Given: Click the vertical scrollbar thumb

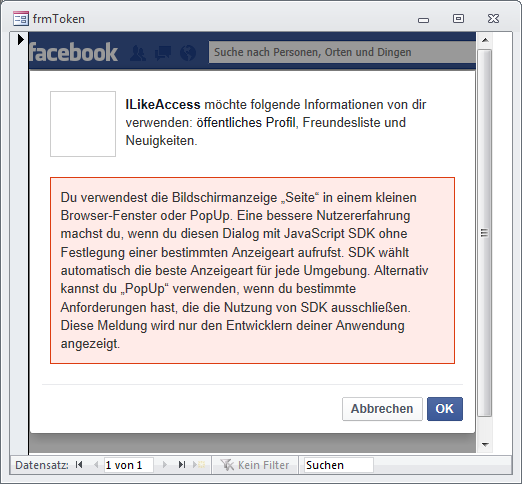Looking at the screenshot, I should pos(485,233).
